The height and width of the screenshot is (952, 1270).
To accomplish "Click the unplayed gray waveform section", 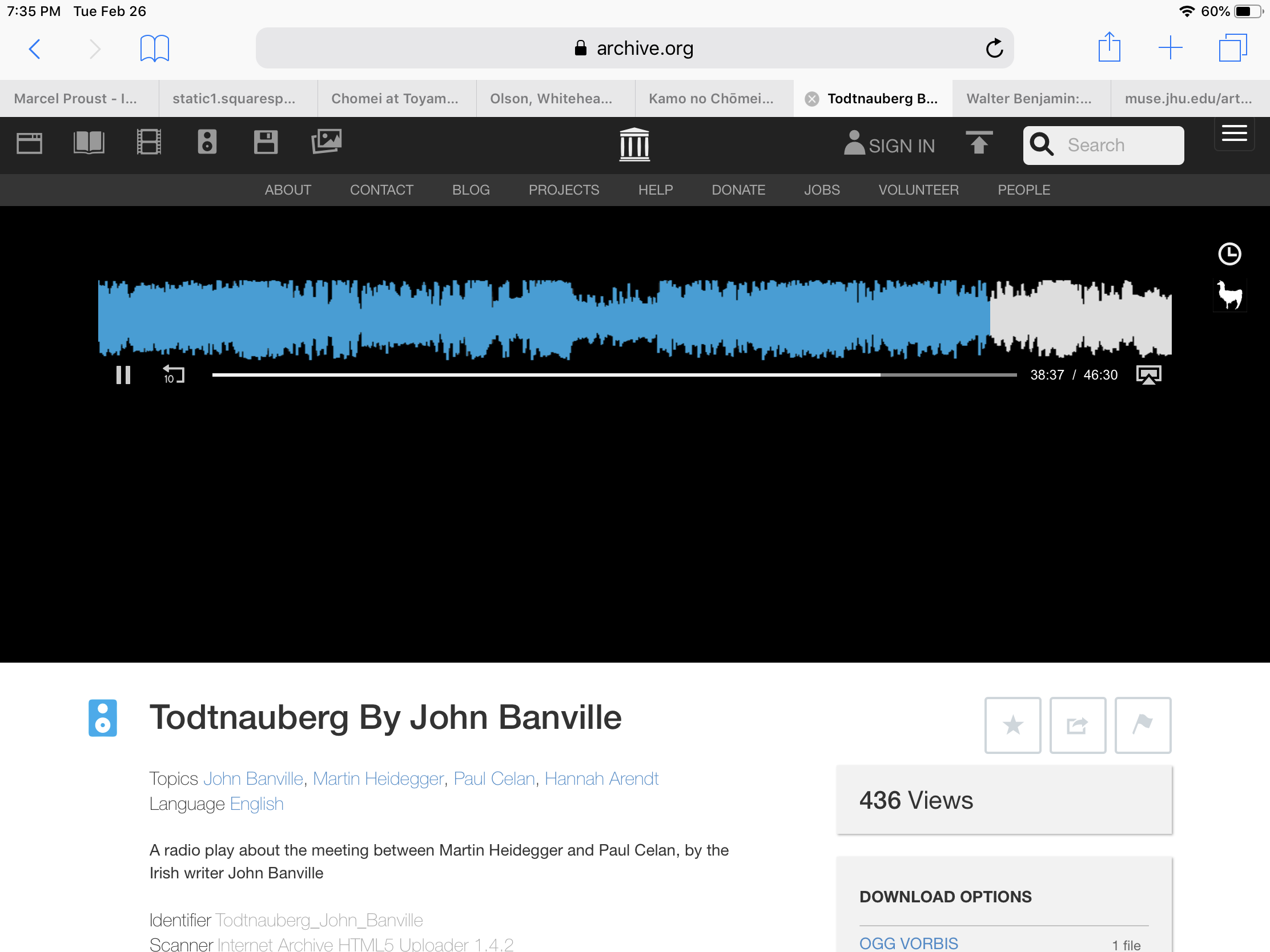I will [x=1080, y=318].
